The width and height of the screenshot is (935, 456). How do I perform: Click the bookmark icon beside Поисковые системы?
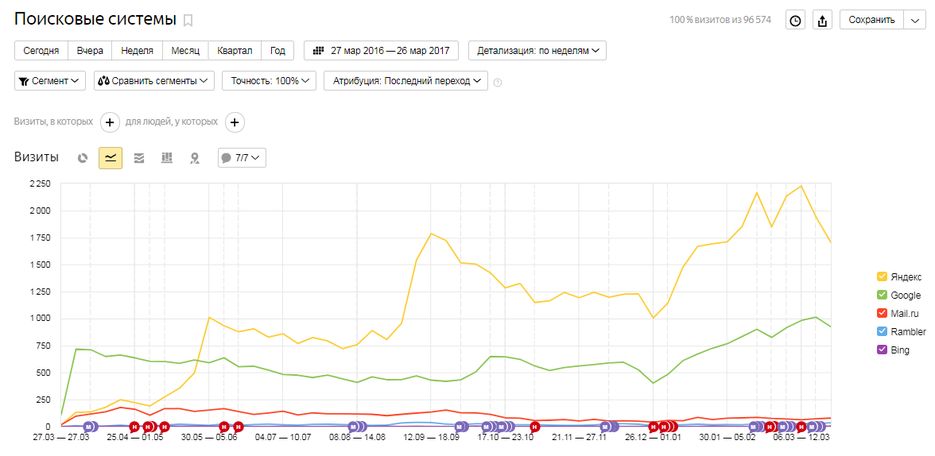(x=188, y=21)
